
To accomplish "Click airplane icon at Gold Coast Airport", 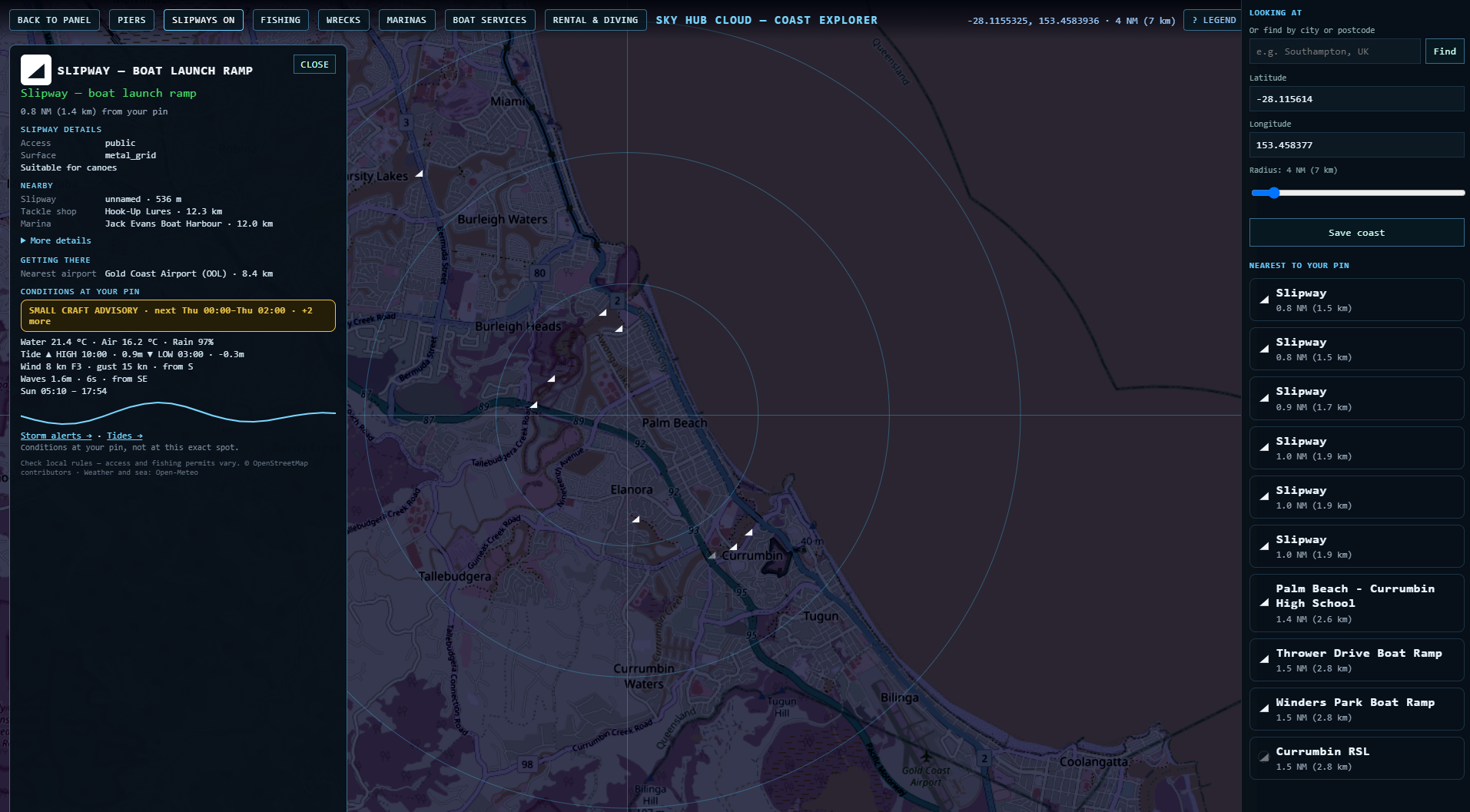I will [927, 756].
